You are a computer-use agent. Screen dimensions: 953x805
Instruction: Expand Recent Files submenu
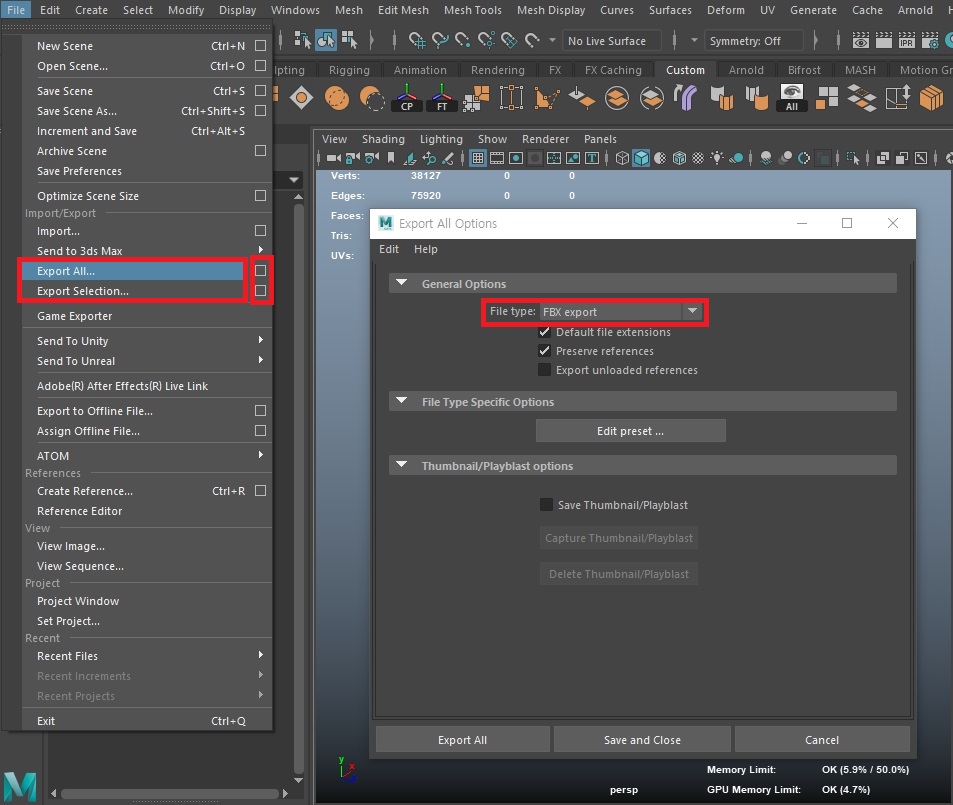(x=261, y=655)
